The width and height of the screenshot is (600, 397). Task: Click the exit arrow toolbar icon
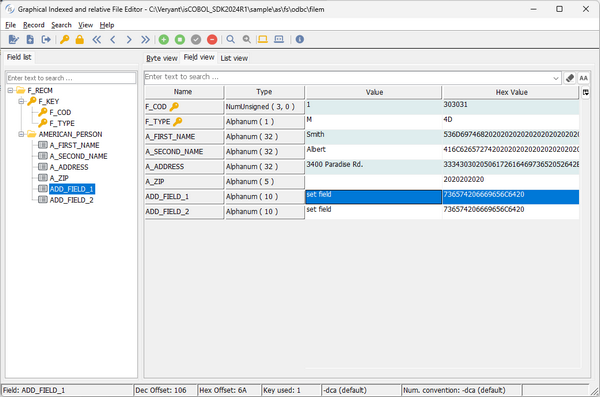coord(46,39)
